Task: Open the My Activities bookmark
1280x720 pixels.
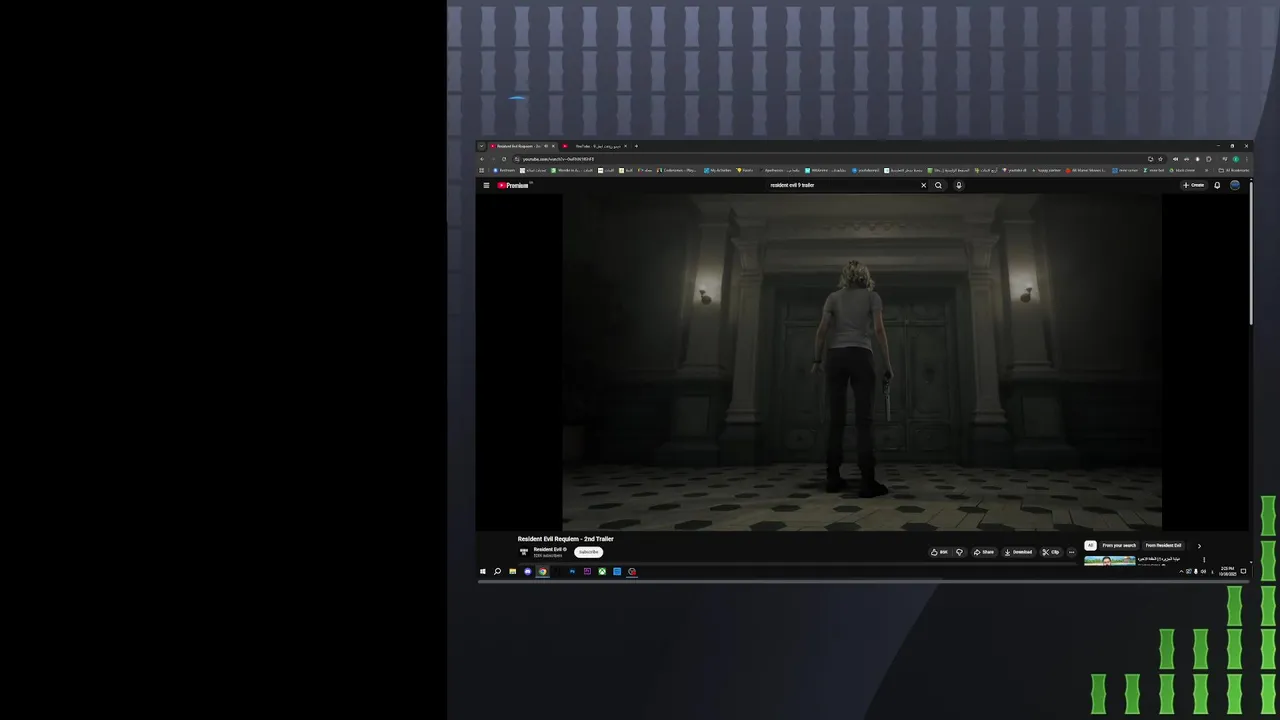Action: click(717, 170)
